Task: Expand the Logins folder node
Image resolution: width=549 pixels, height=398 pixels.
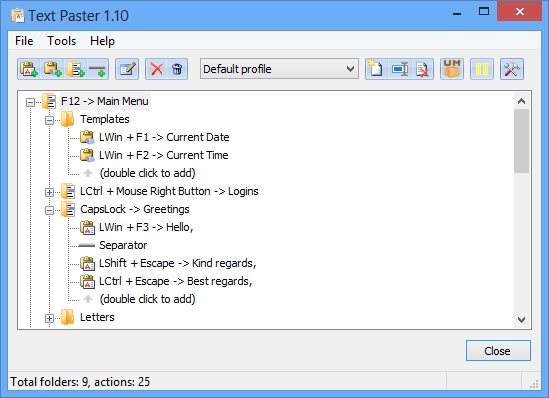Action: click(49, 192)
